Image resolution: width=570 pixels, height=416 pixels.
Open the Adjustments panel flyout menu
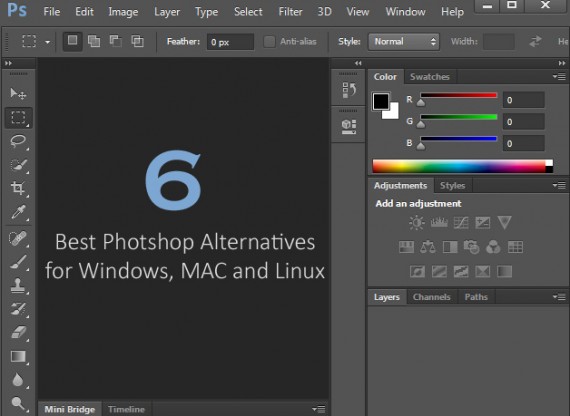point(559,186)
